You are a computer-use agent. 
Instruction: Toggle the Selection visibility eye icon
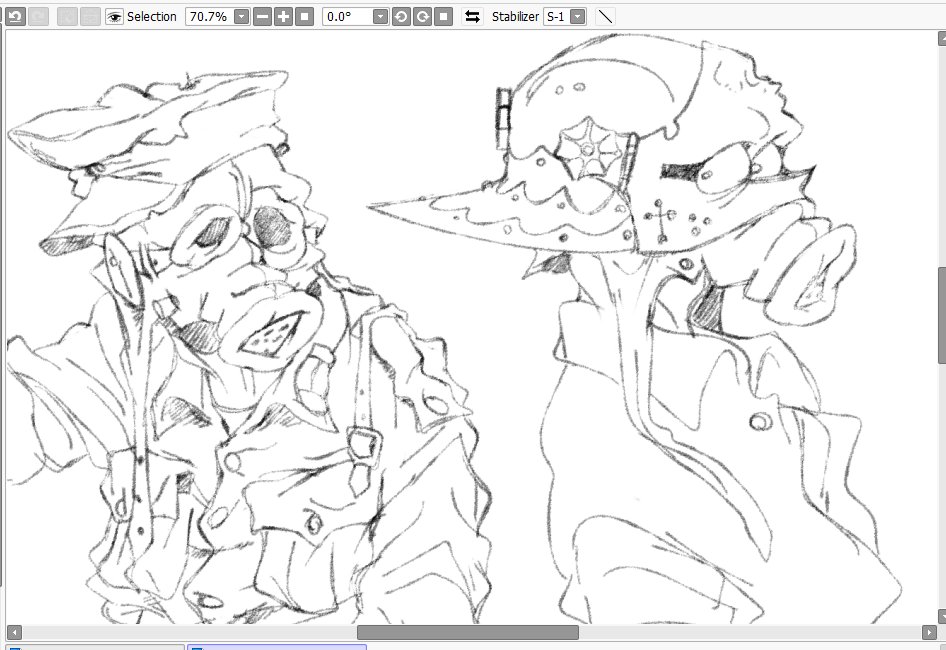click(114, 16)
